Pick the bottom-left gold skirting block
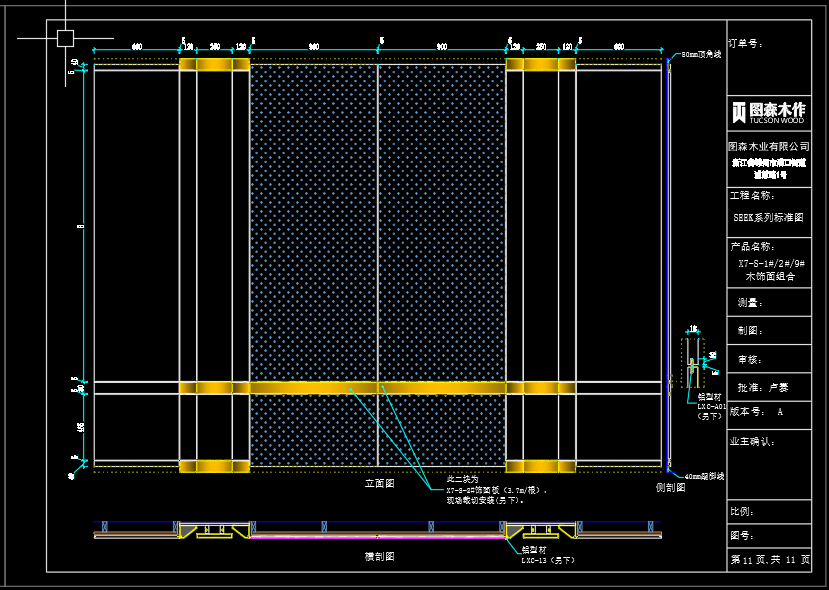This screenshot has width=829, height=590. [x=214, y=466]
